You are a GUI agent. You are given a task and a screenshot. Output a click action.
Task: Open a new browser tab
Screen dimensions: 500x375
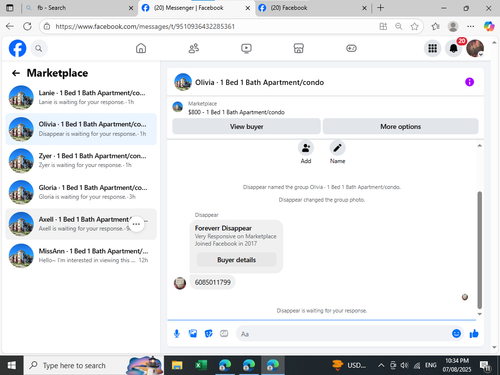[x=380, y=8]
